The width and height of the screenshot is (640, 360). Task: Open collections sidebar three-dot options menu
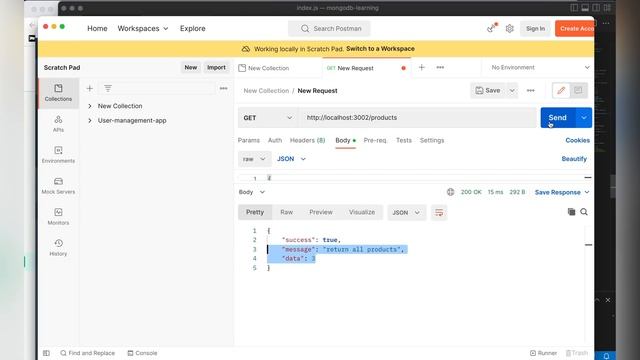[x=224, y=88]
